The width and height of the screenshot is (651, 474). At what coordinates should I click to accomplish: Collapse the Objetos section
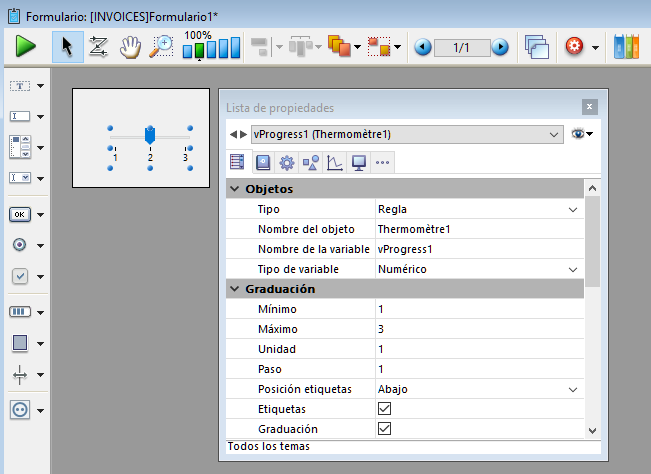[x=235, y=189]
